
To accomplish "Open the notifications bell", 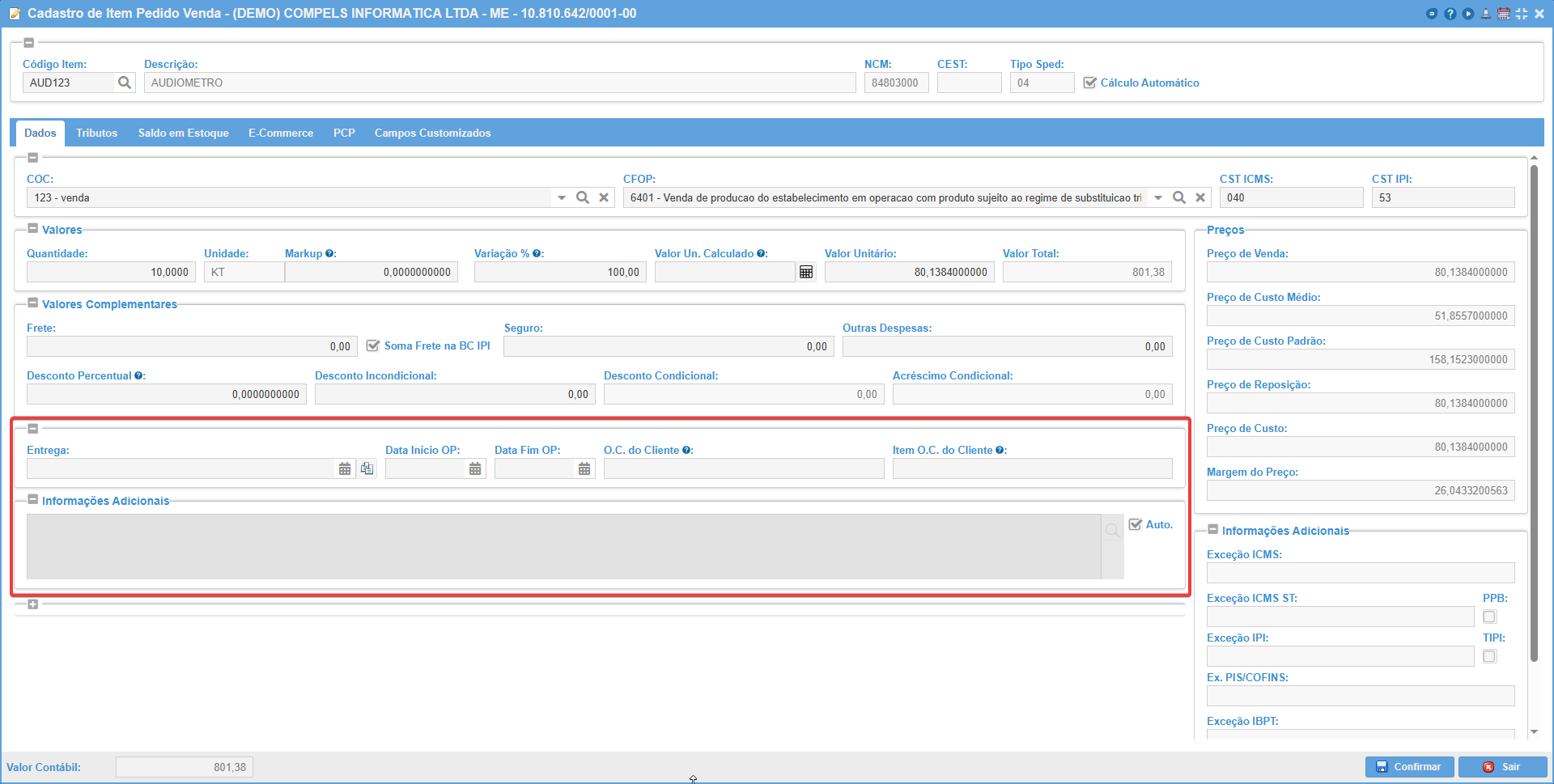I will tap(1486, 14).
